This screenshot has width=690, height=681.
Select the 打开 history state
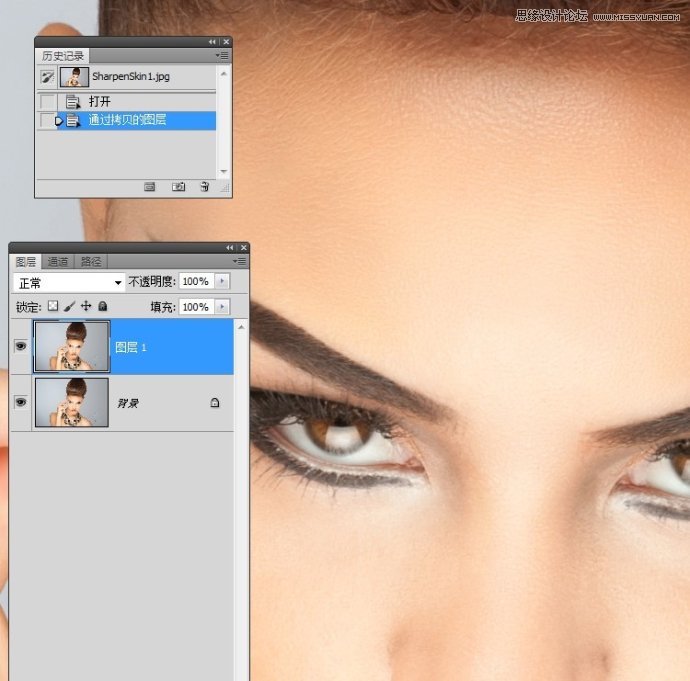coord(126,102)
